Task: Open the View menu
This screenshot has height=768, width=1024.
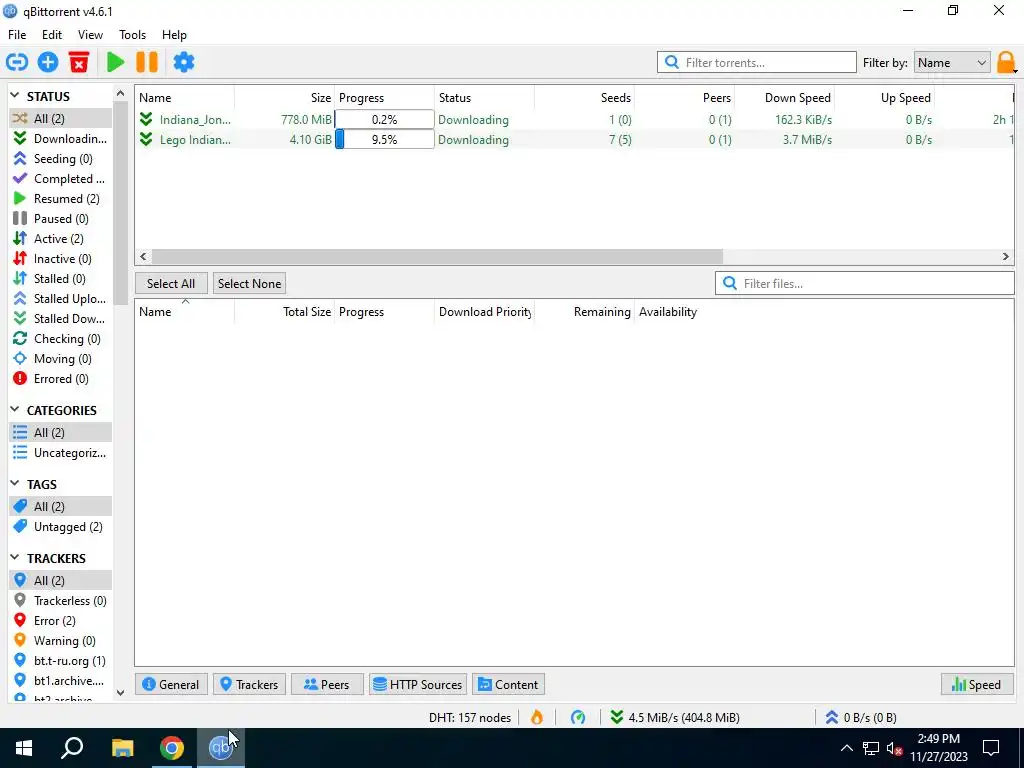Action: coord(90,35)
